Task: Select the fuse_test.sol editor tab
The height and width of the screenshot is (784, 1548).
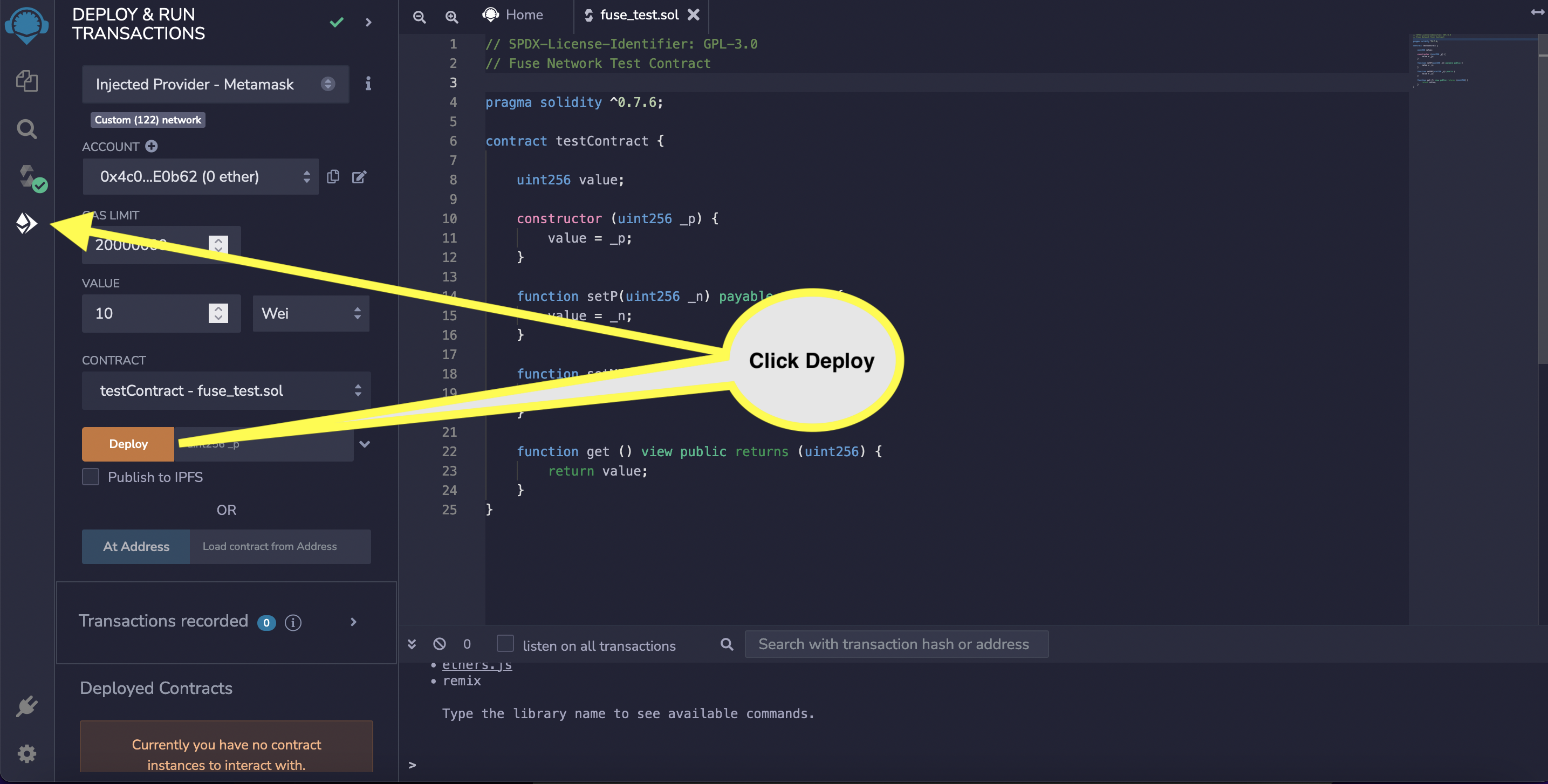Action: [638, 15]
